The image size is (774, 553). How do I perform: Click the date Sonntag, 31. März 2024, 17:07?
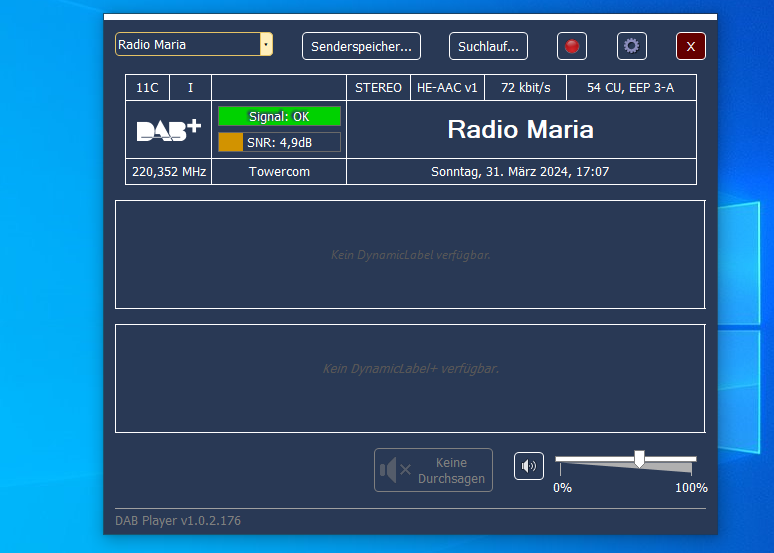(x=520, y=172)
